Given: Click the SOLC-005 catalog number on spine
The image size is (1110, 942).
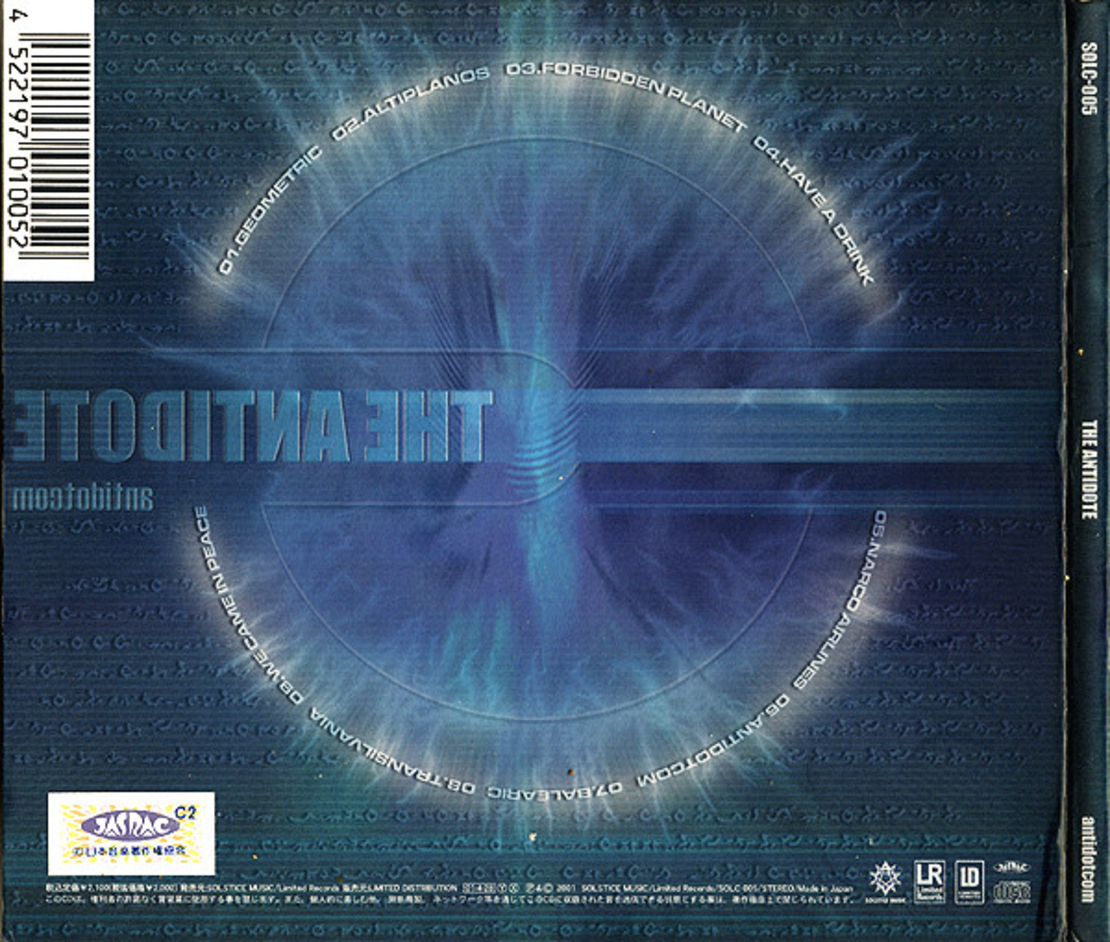Looking at the screenshot, I should 1088,79.
